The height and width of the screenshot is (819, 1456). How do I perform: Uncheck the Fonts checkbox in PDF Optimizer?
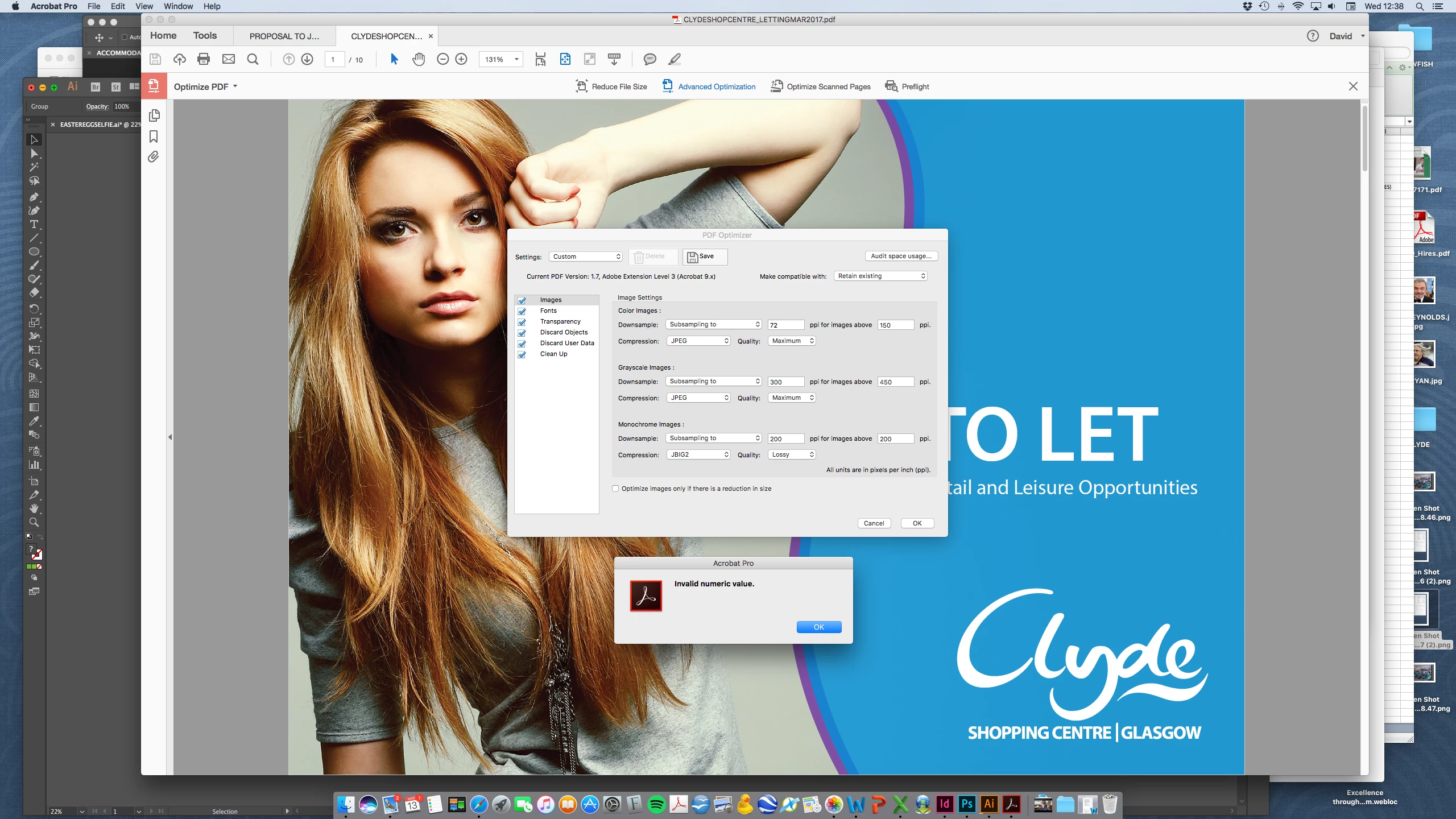tap(522, 311)
